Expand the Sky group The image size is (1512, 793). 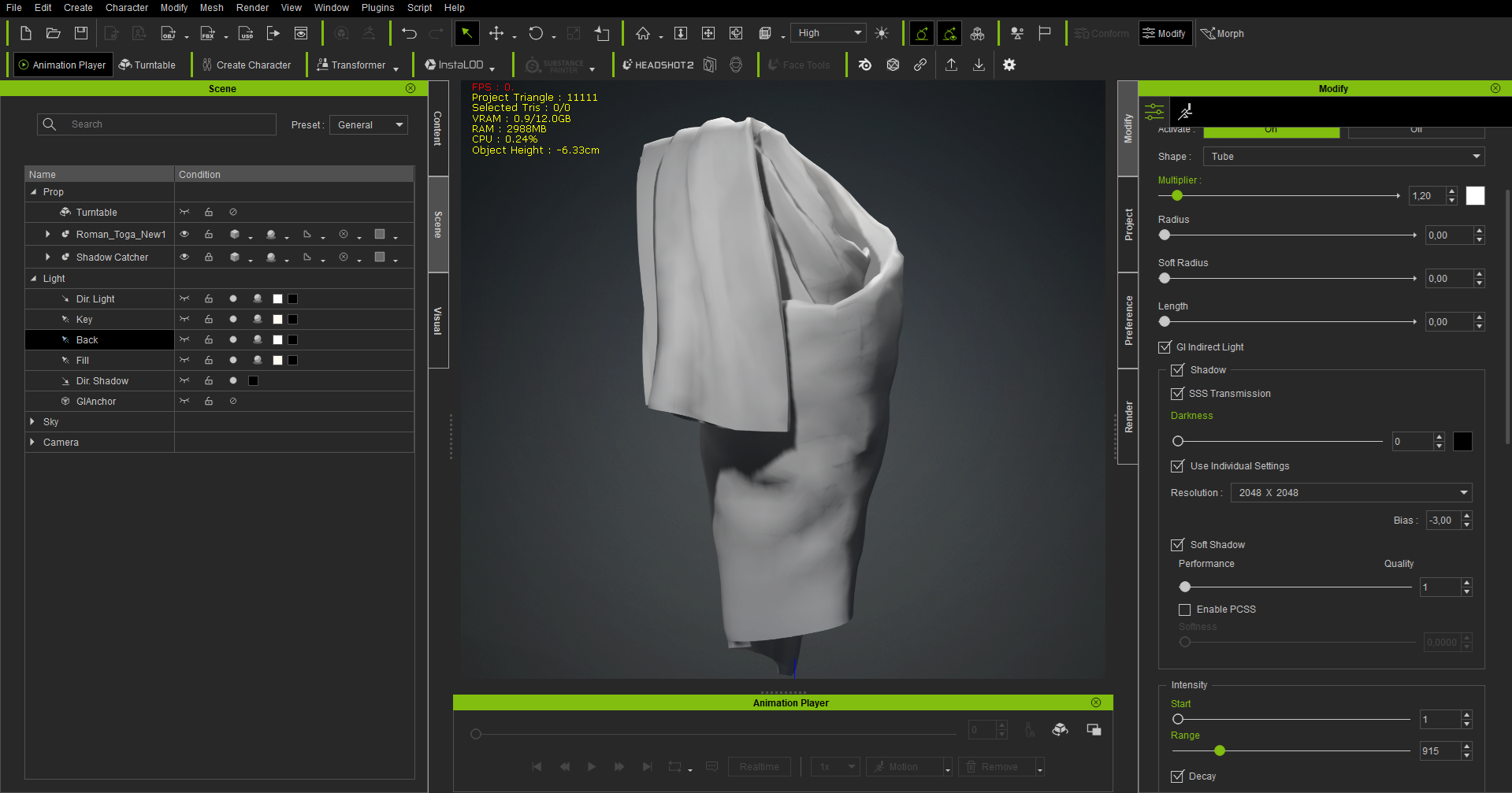tap(32, 422)
